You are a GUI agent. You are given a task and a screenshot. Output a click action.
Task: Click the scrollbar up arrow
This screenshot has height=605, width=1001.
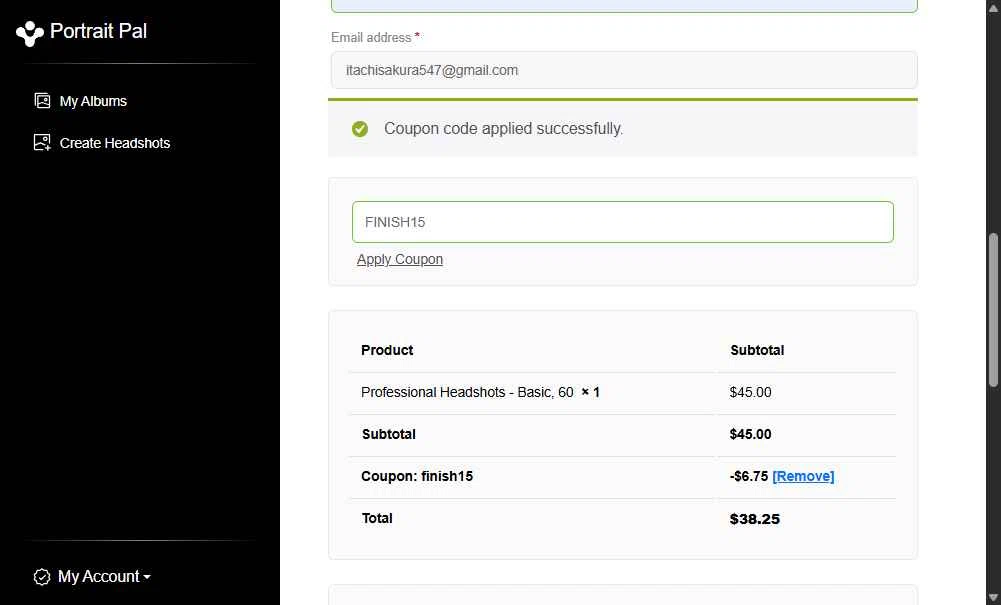[x=993, y=7]
